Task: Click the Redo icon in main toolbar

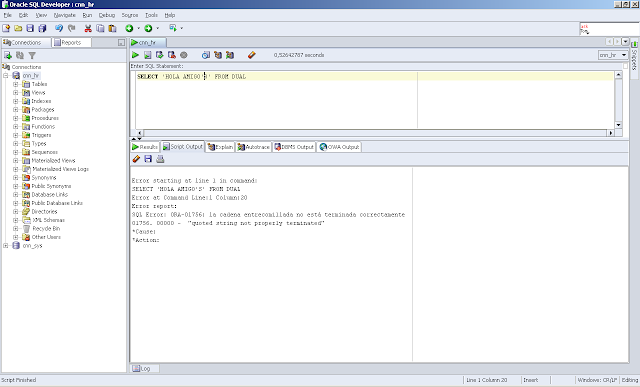Action: pos(72,28)
